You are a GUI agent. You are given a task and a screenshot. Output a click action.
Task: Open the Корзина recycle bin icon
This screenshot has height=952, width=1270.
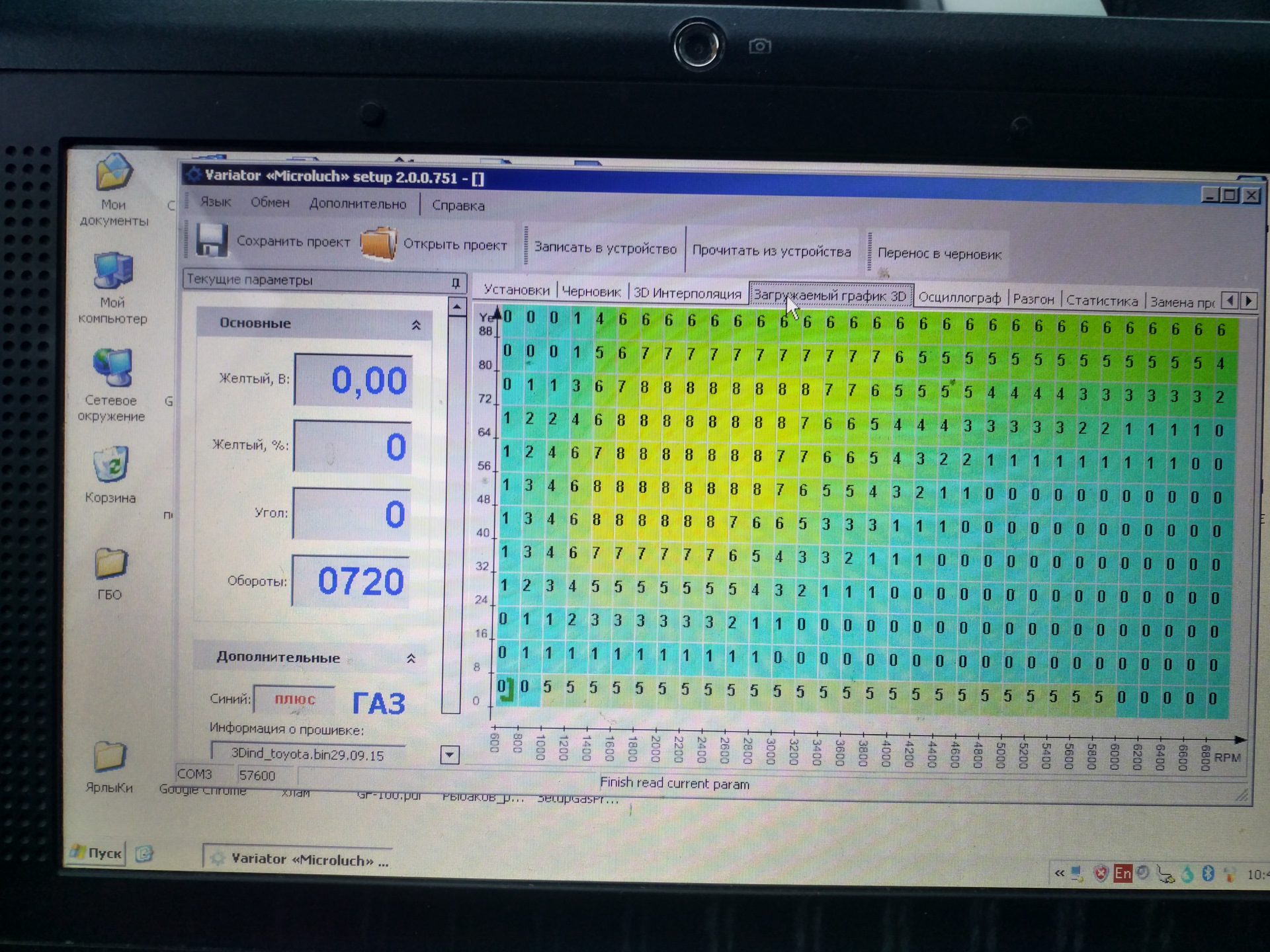110,465
